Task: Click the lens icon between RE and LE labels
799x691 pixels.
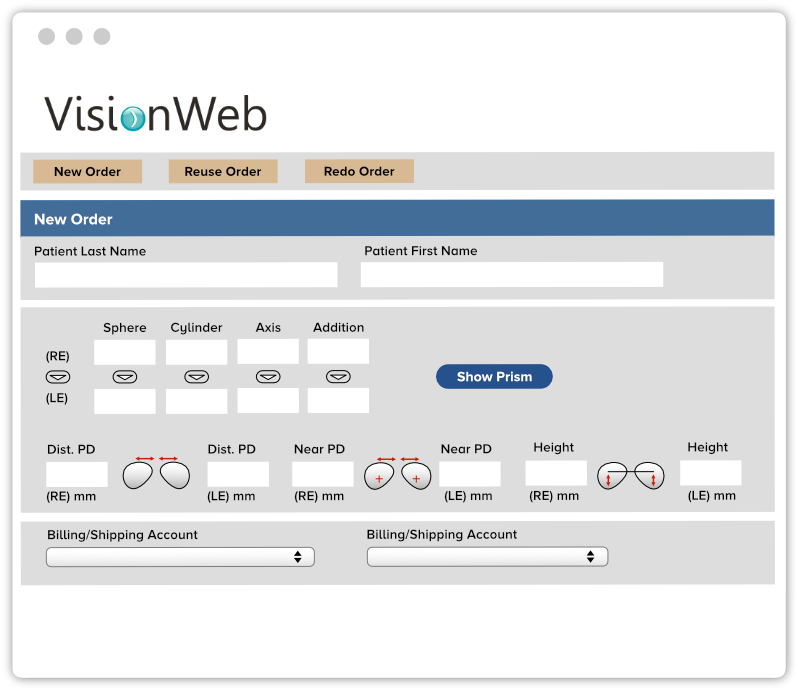Action: (x=58, y=377)
